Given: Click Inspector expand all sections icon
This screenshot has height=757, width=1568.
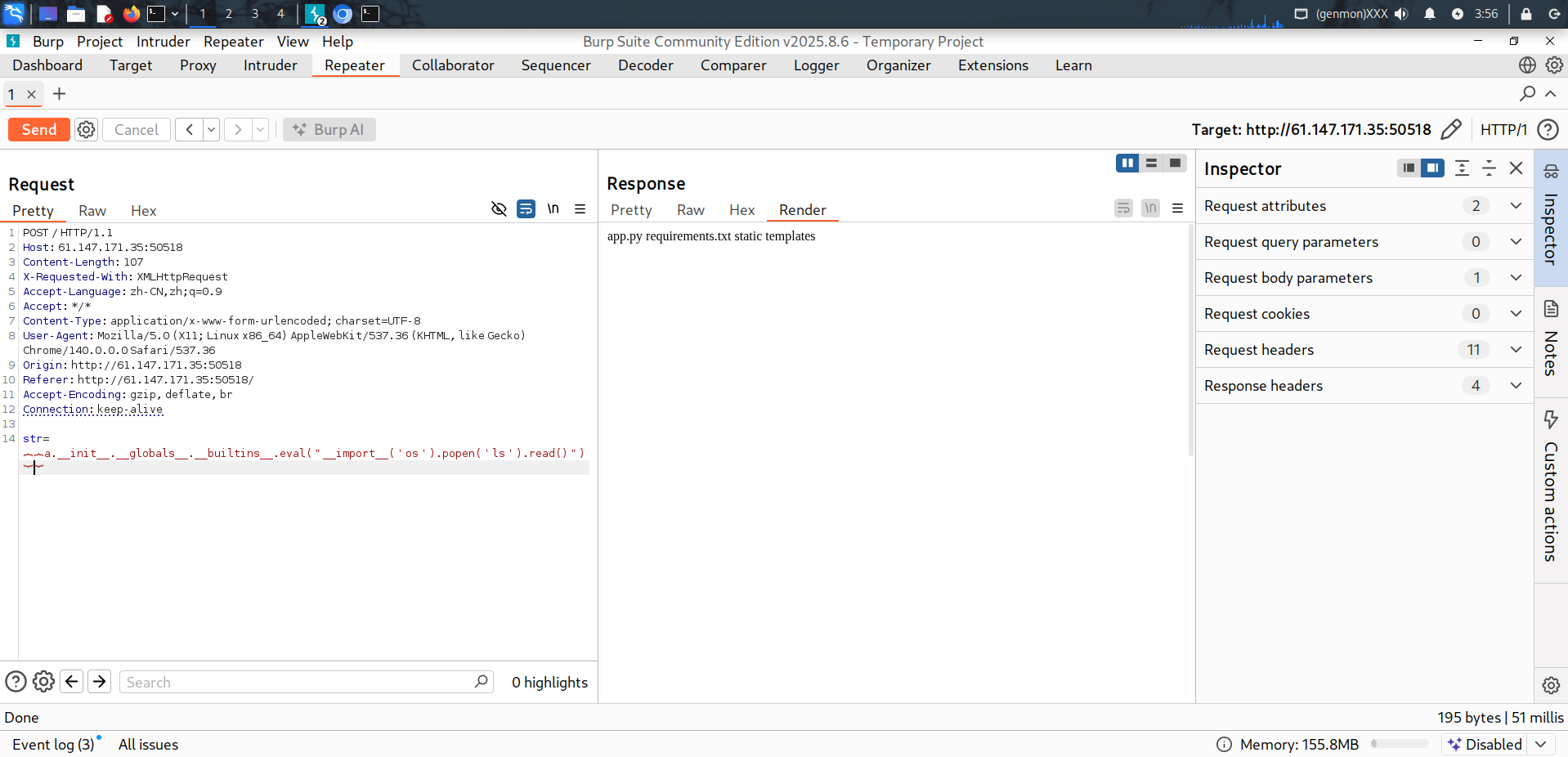Looking at the screenshot, I should point(1462,168).
